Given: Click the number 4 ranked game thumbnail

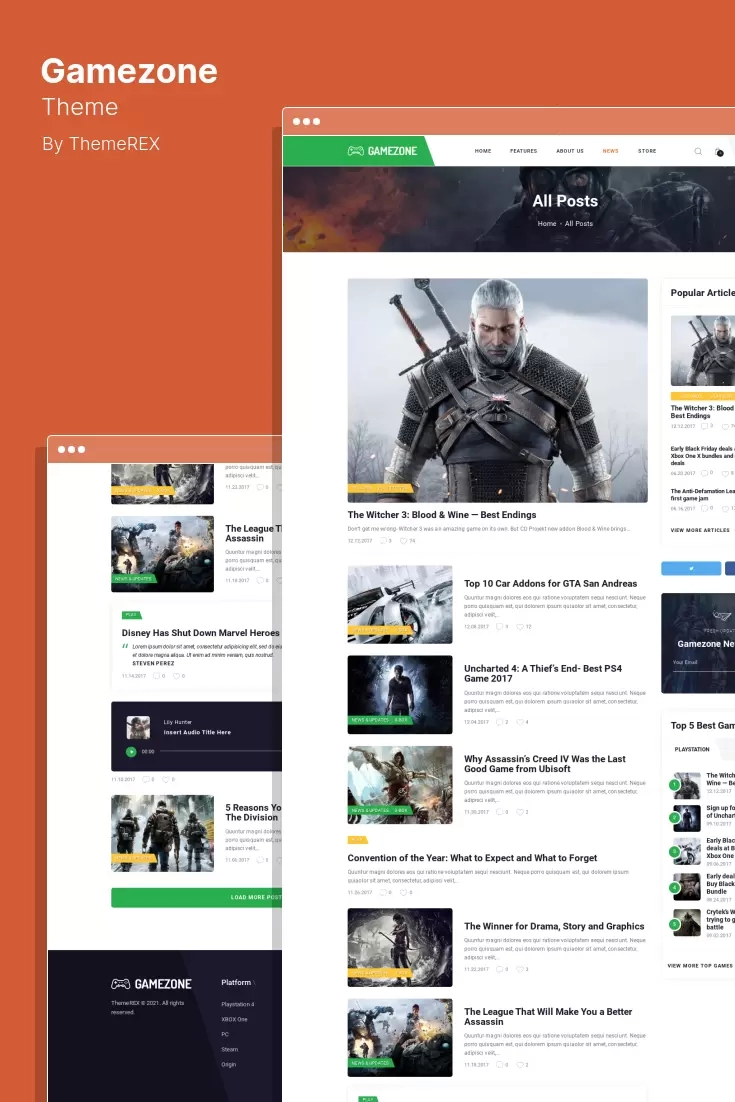Looking at the screenshot, I should click(x=687, y=887).
